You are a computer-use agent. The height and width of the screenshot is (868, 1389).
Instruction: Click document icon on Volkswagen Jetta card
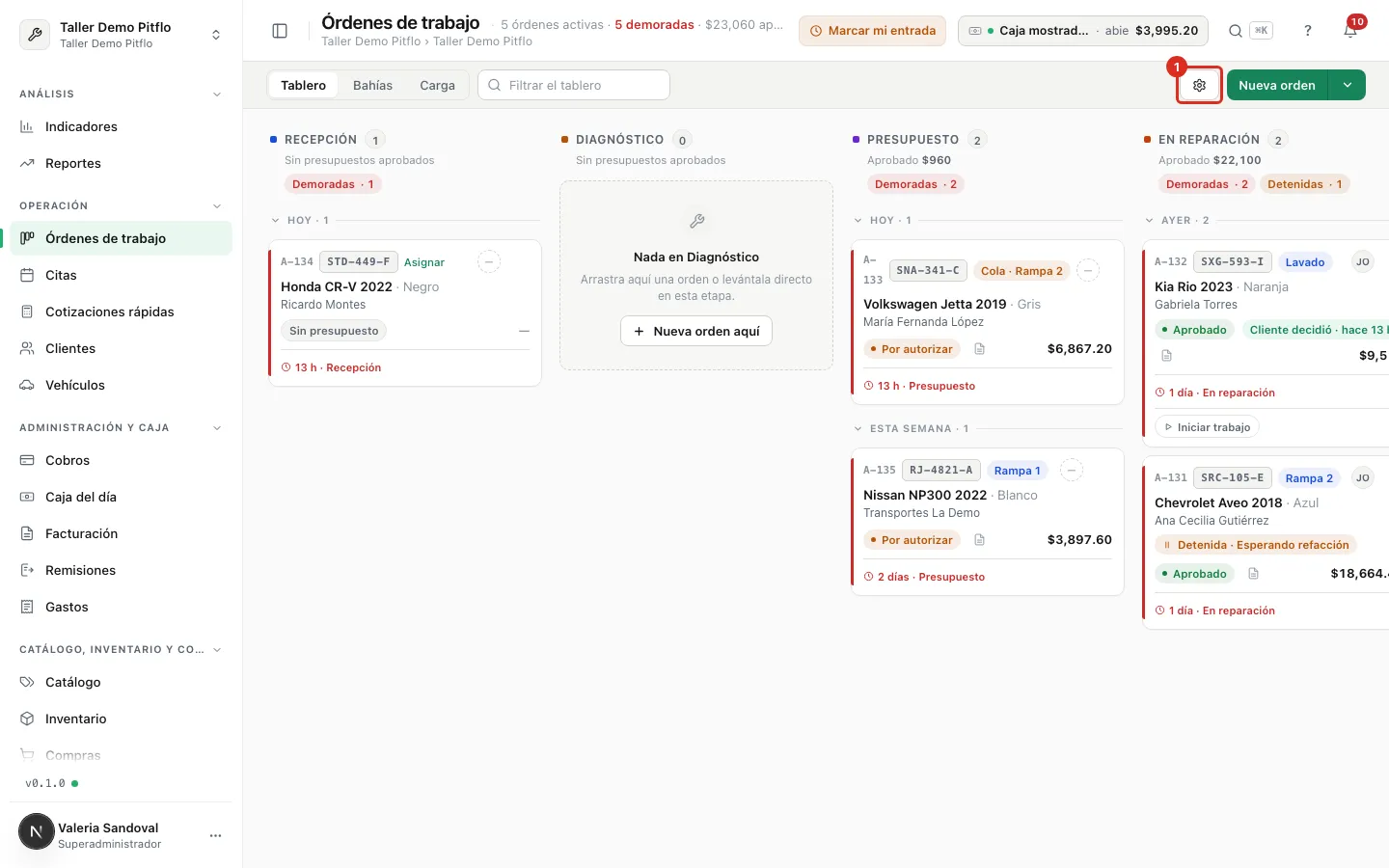[x=979, y=349]
